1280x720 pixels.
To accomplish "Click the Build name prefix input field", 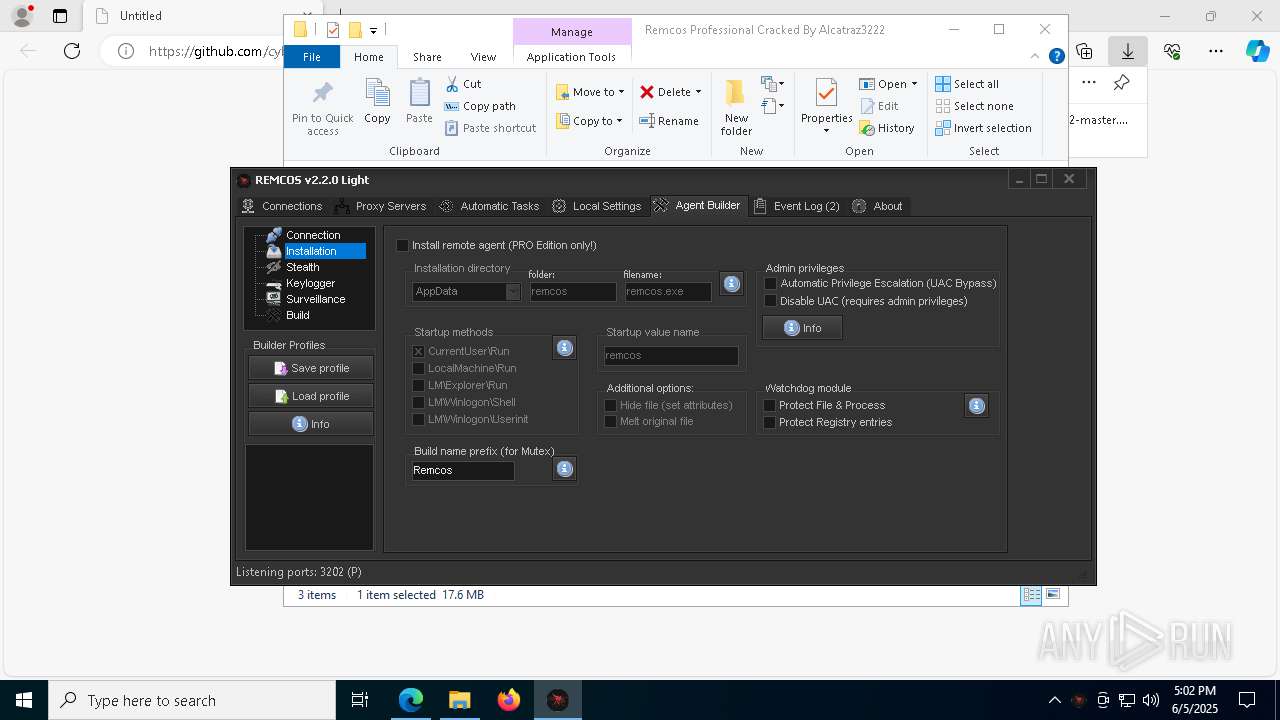I will coord(463,470).
